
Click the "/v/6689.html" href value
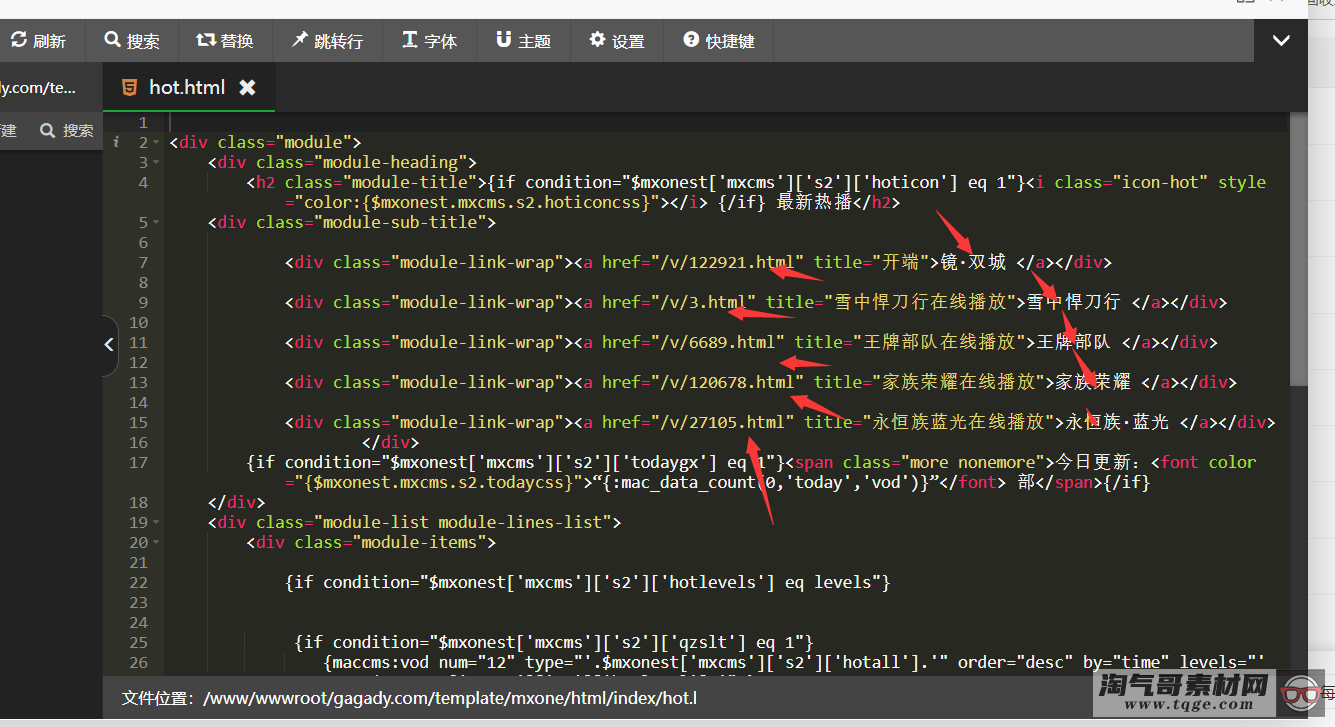717,342
